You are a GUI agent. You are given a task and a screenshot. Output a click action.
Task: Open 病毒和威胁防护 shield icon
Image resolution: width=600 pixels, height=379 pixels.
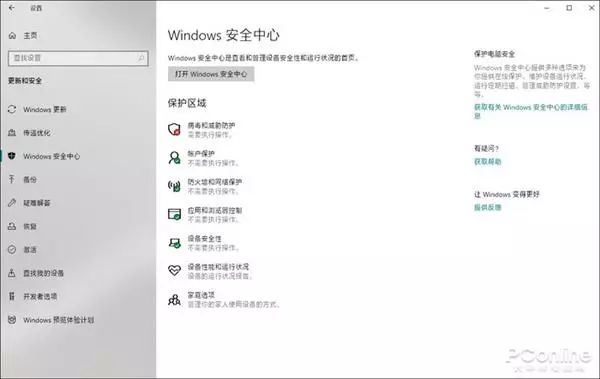[174, 129]
